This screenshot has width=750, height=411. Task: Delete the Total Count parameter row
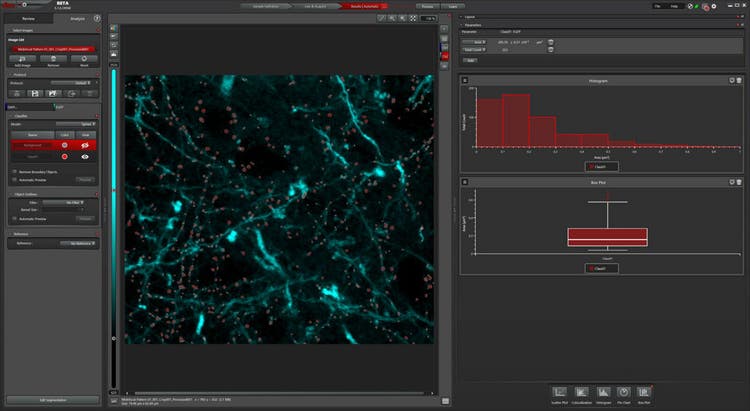coord(551,50)
